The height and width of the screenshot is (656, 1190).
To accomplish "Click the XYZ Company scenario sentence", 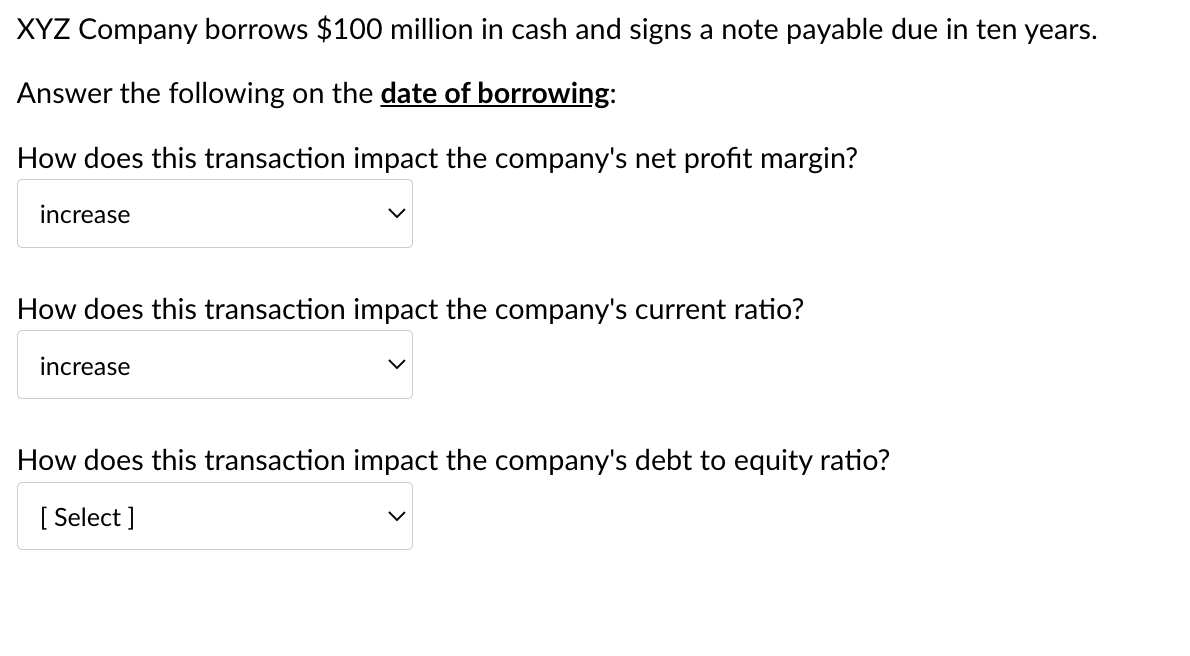I will pos(557,29).
